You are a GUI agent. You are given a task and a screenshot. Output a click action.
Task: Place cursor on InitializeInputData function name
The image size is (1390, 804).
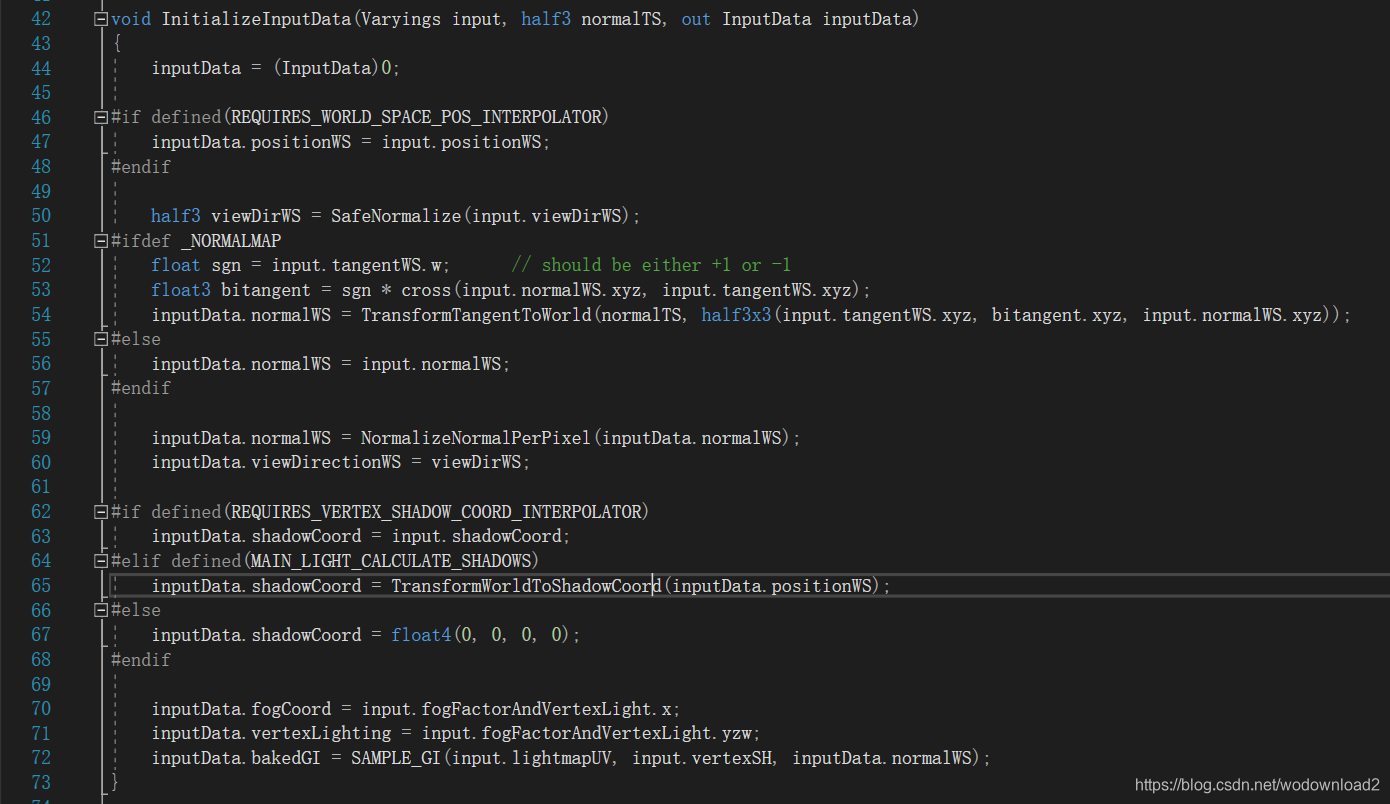click(x=255, y=19)
